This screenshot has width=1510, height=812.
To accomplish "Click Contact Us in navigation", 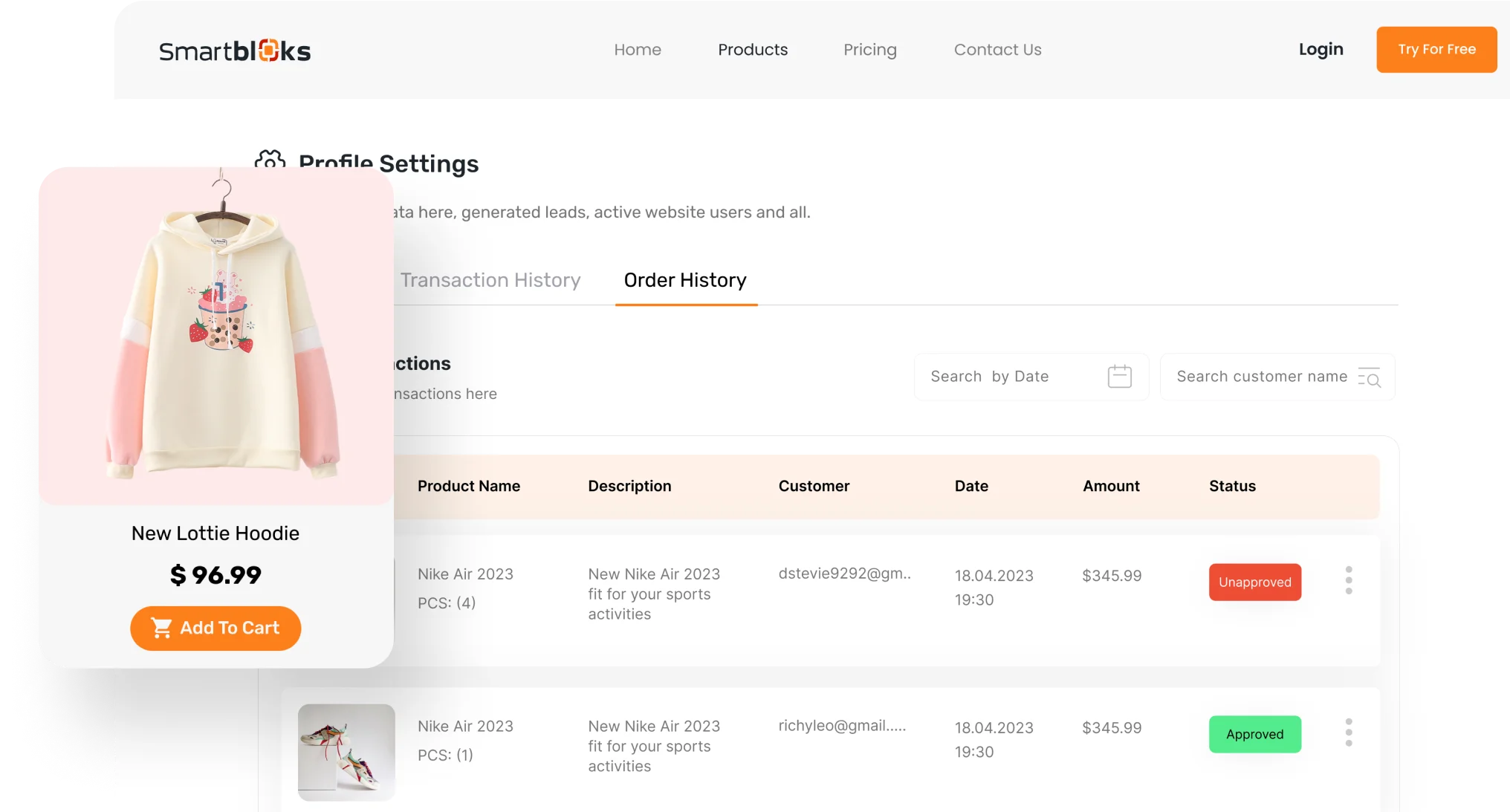I will [997, 50].
